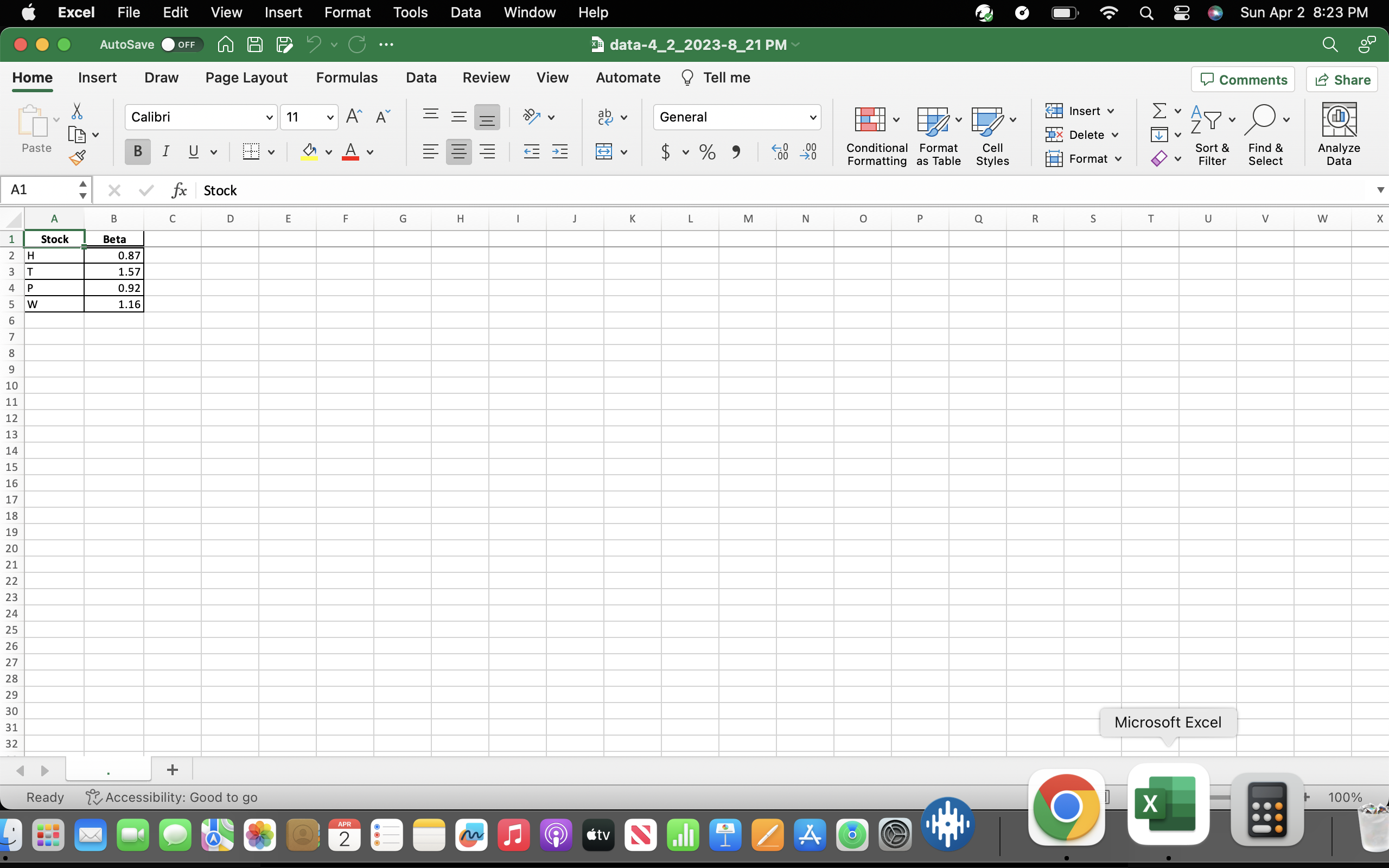The width and height of the screenshot is (1389, 868).
Task: Apply percent number style
Action: pyautogui.click(x=706, y=151)
